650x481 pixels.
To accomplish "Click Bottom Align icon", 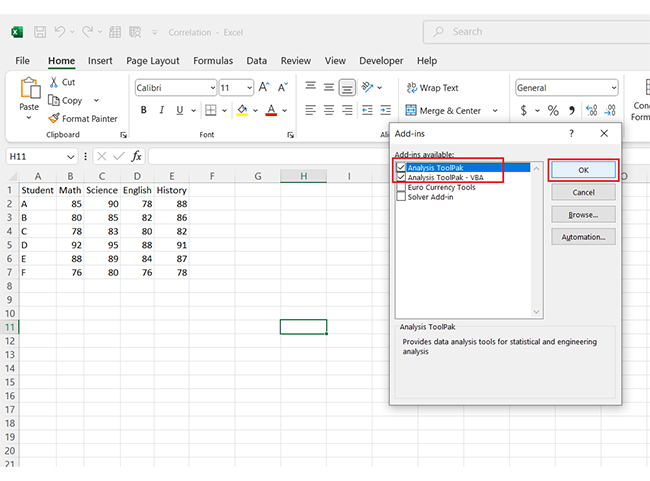I will tap(347, 87).
